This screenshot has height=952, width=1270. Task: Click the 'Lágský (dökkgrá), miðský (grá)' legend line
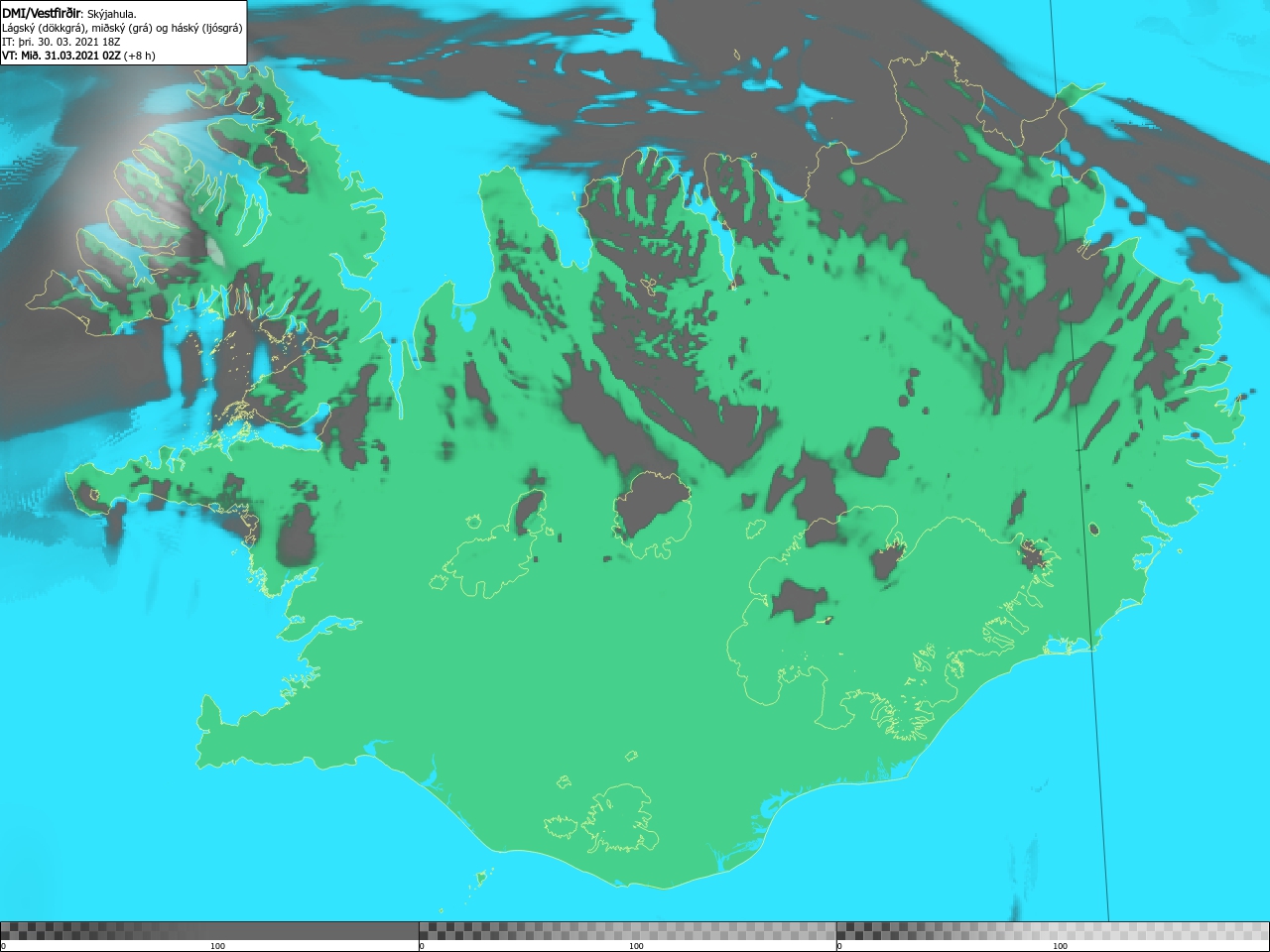pyautogui.click(x=122, y=28)
